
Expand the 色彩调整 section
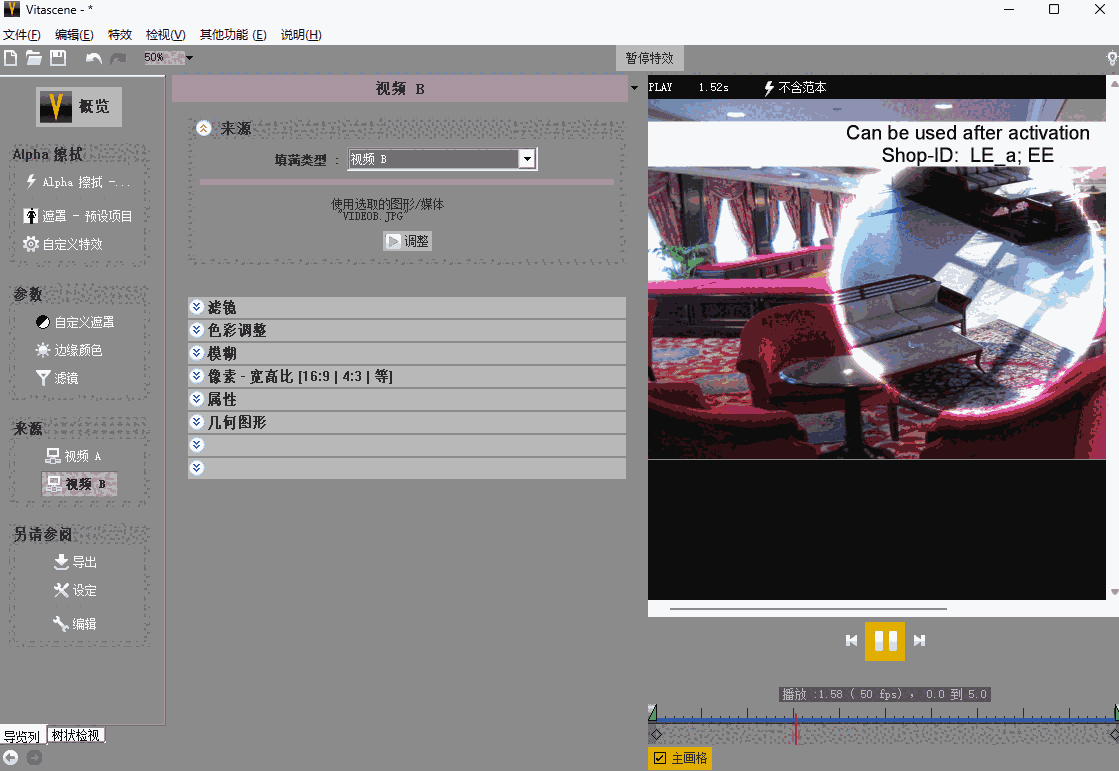point(197,331)
